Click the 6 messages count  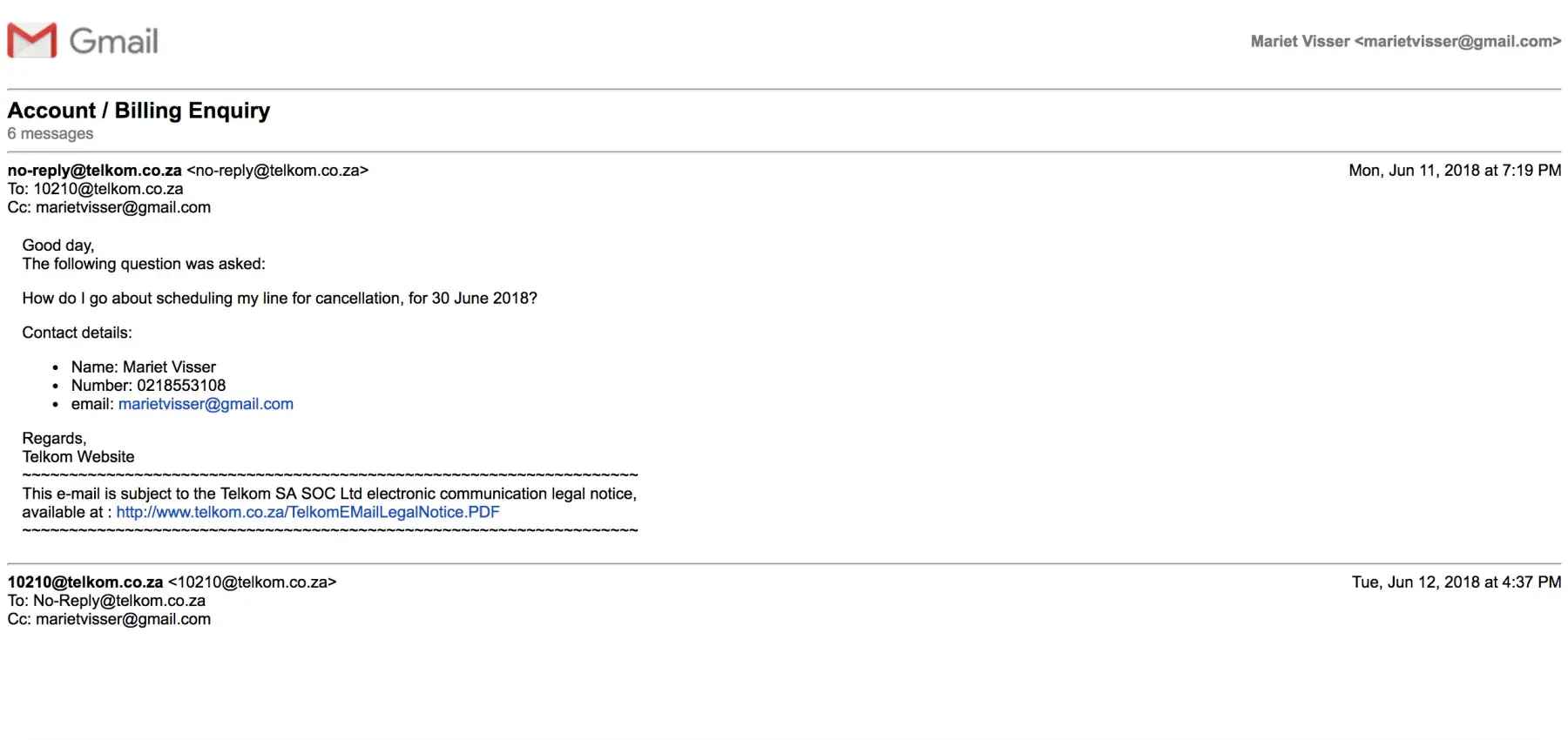[x=50, y=133]
